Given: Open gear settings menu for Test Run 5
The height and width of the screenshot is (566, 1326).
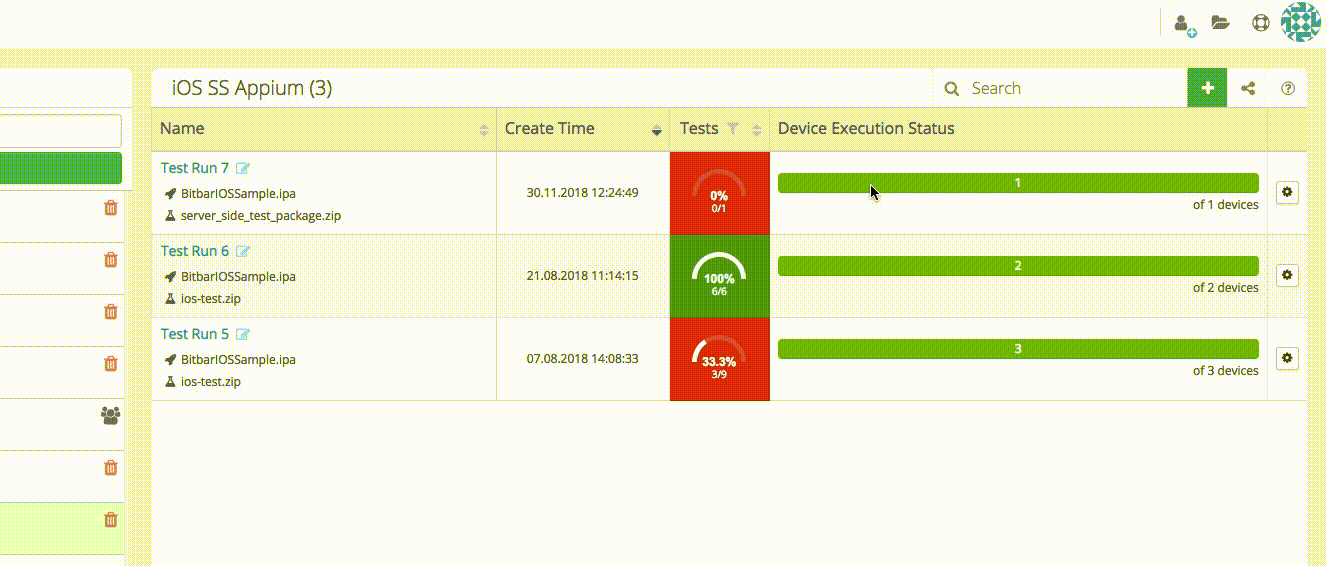Looking at the screenshot, I should pos(1287,358).
